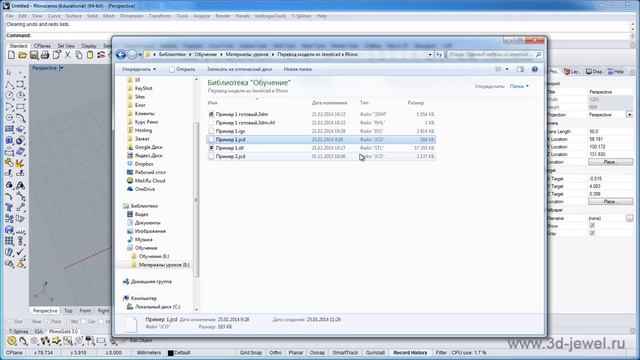Image resolution: width=640 pixels, height=360 pixels.
Task: Click Новая папка button in Explorer
Action: pos(298,69)
